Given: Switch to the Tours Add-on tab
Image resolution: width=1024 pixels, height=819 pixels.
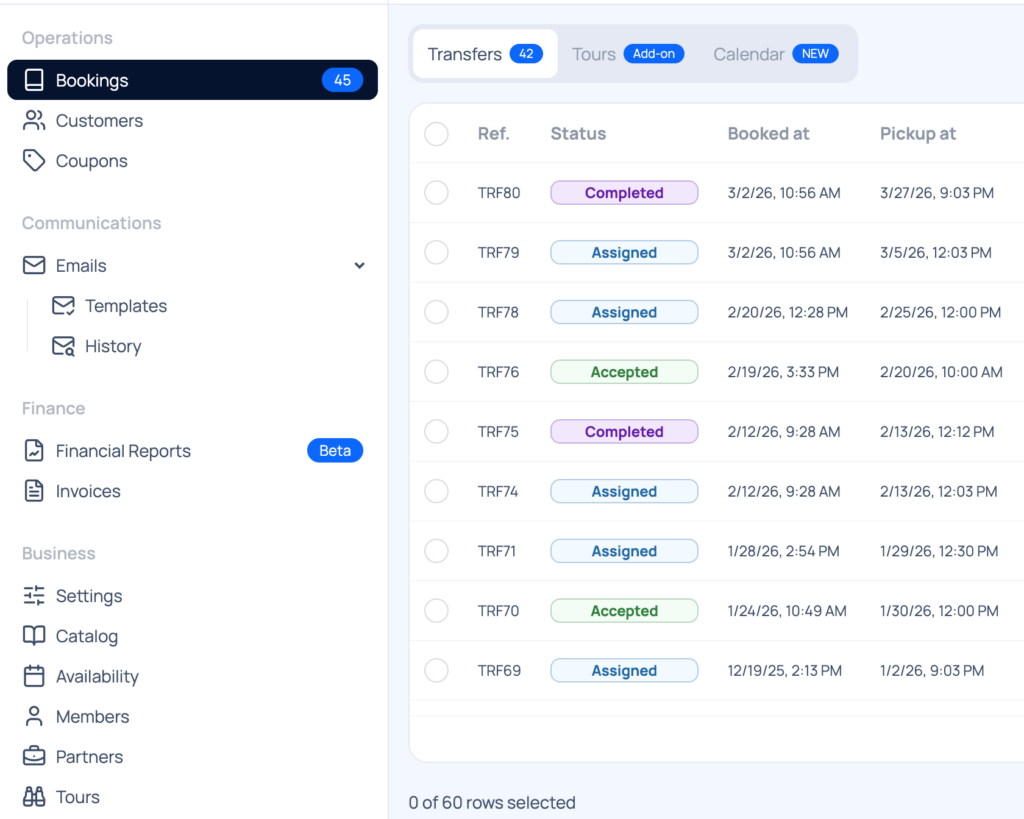Looking at the screenshot, I should click(627, 54).
